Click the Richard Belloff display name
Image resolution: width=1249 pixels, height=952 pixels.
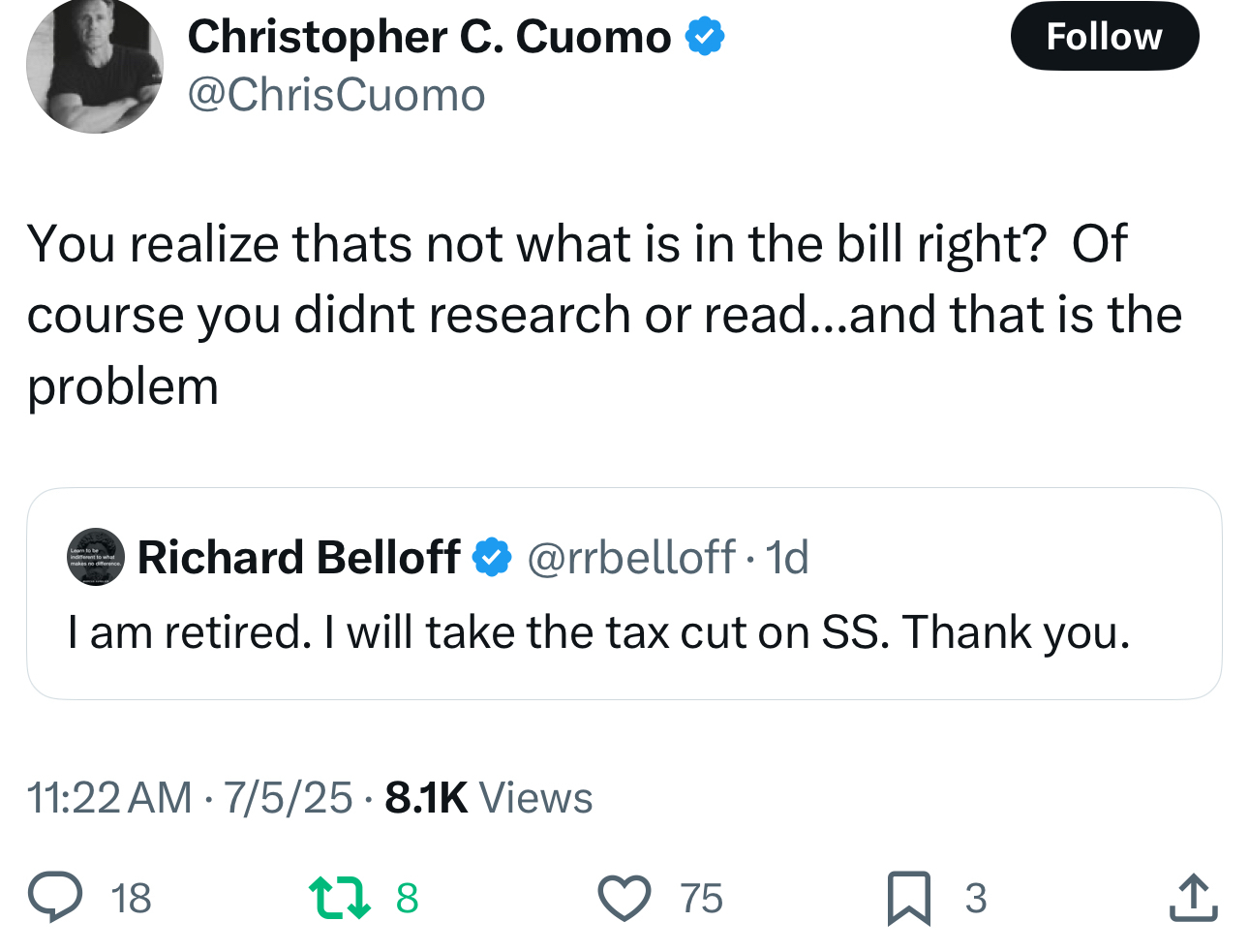coord(299,557)
